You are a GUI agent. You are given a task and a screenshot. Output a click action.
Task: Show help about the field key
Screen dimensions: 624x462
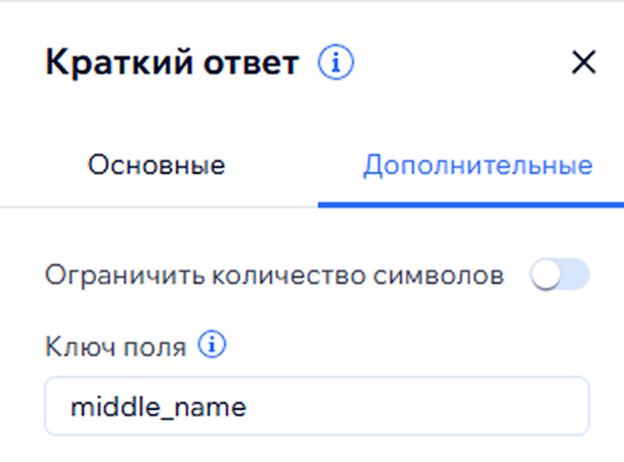(x=212, y=346)
